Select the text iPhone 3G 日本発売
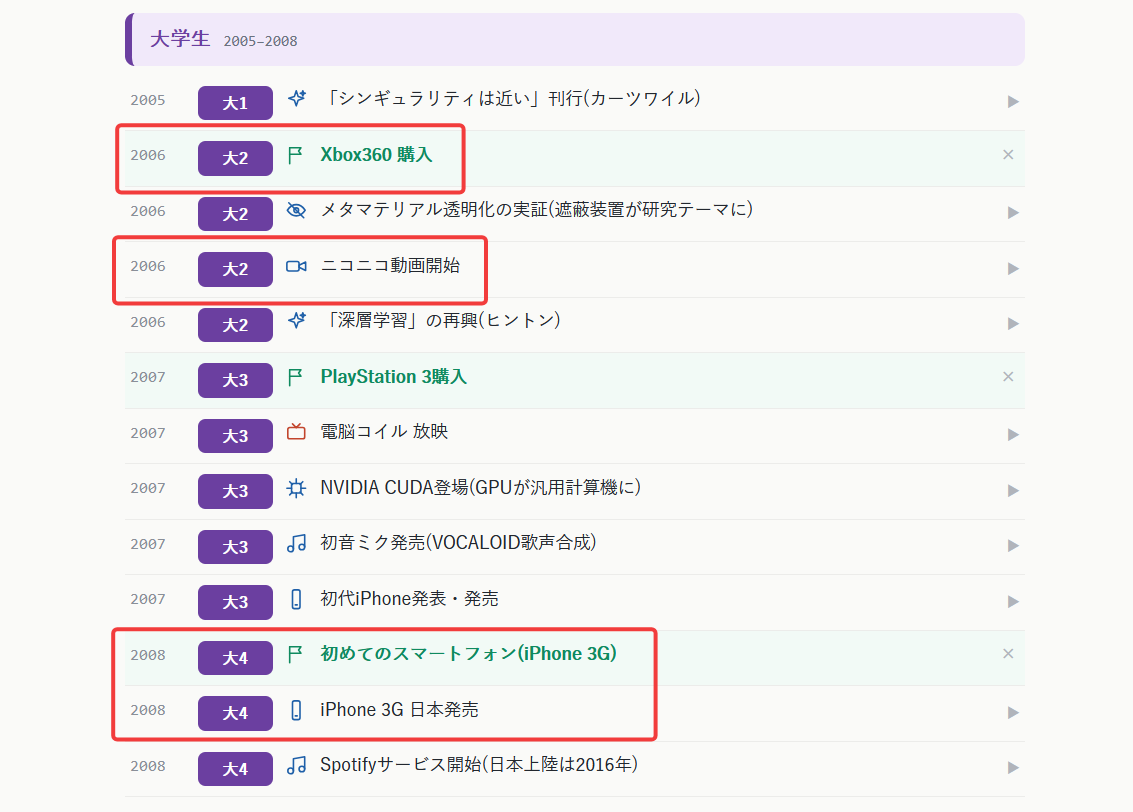The height and width of the screenshot is (812, 1133). tap(400, 710)
